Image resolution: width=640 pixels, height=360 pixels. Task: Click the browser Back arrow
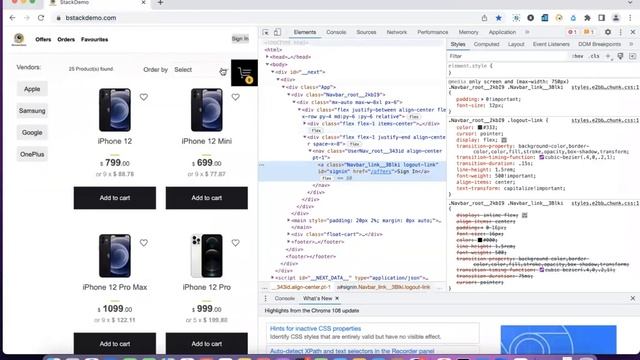(12, 18)
